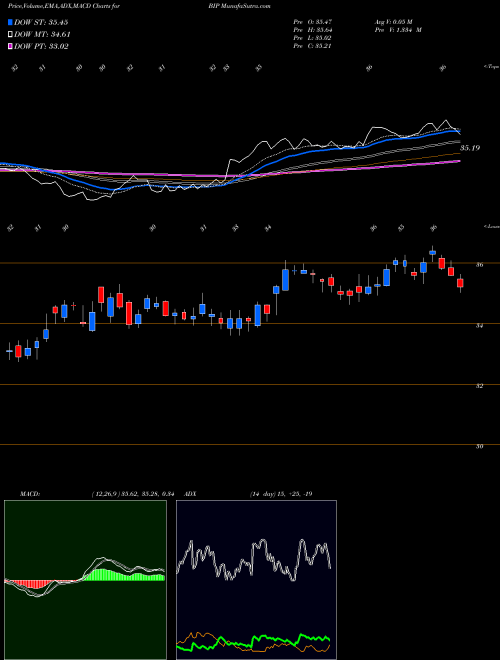The width and height of the screenshot is (500, 660).
Task: Click the 34 price axis label
Action: 479,325
